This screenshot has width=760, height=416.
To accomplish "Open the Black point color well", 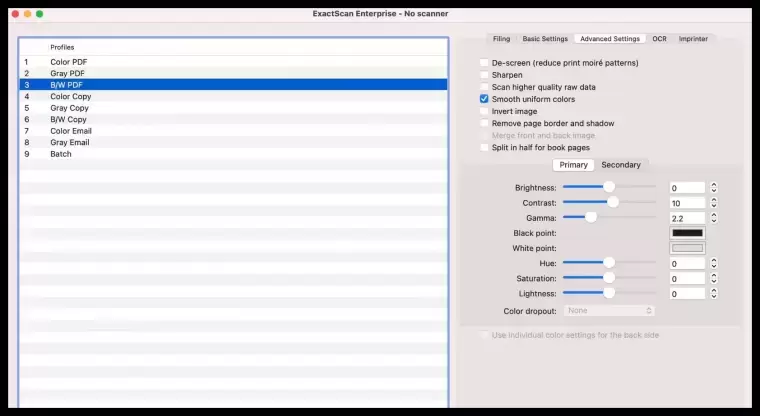I will click(x=687, y=233).
